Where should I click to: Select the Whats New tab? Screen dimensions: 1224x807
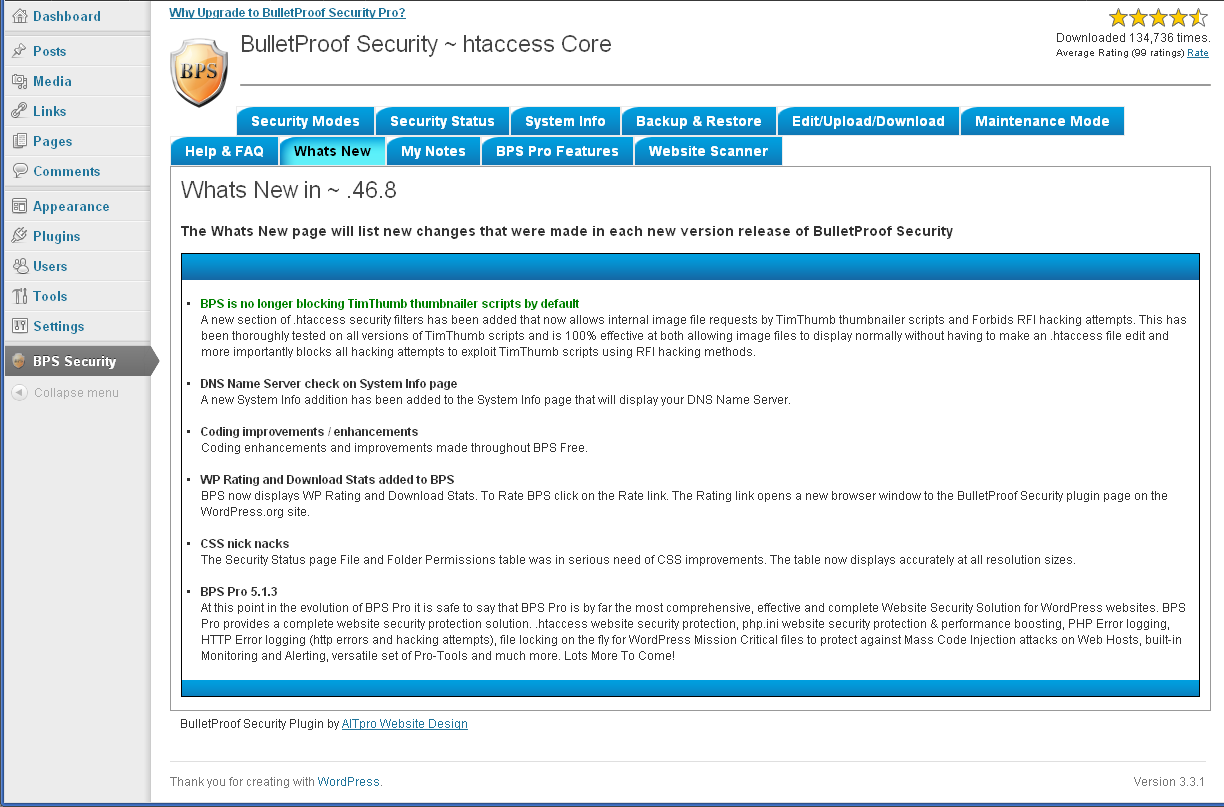tap(333, 151)
